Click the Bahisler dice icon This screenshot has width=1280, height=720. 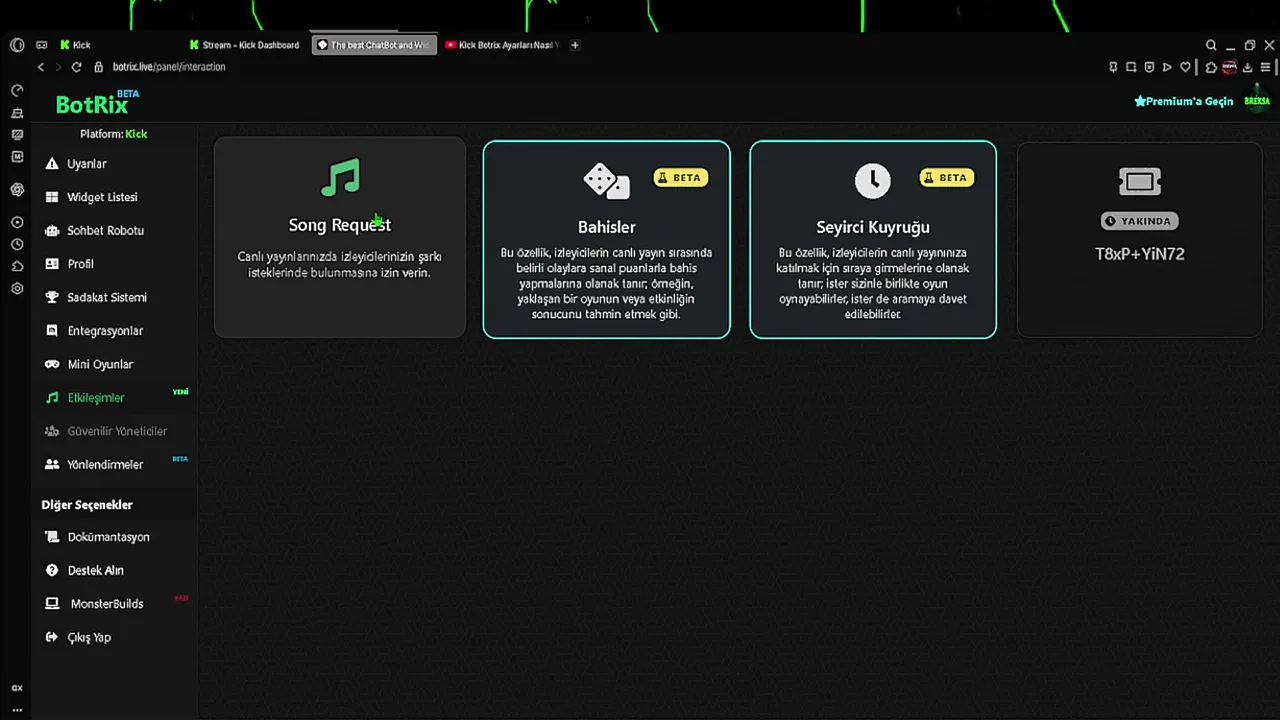click(606, 181)
